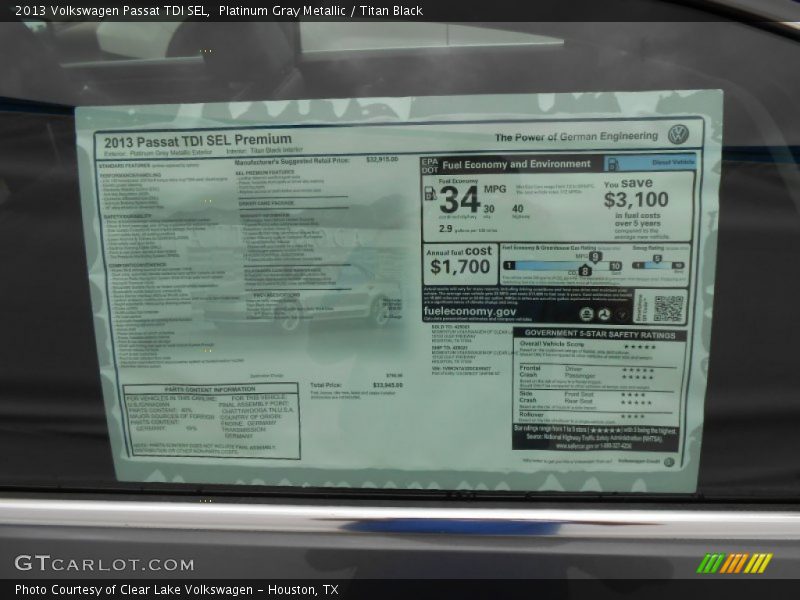The height and width of the screenshot is (600, 800).
Task: Click the colored stripes logo at bottom right
Action: (x=734, y=563)
